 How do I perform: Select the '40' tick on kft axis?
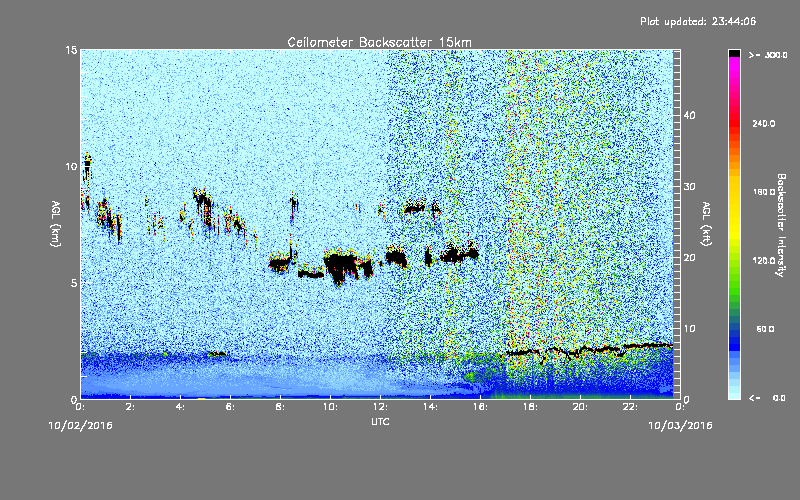click(x=689, y=115)
